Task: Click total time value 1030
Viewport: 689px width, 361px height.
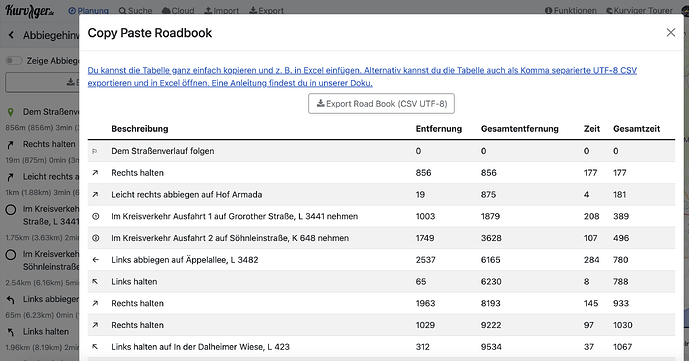Action: pyautogui.click(x=623, y=325)
